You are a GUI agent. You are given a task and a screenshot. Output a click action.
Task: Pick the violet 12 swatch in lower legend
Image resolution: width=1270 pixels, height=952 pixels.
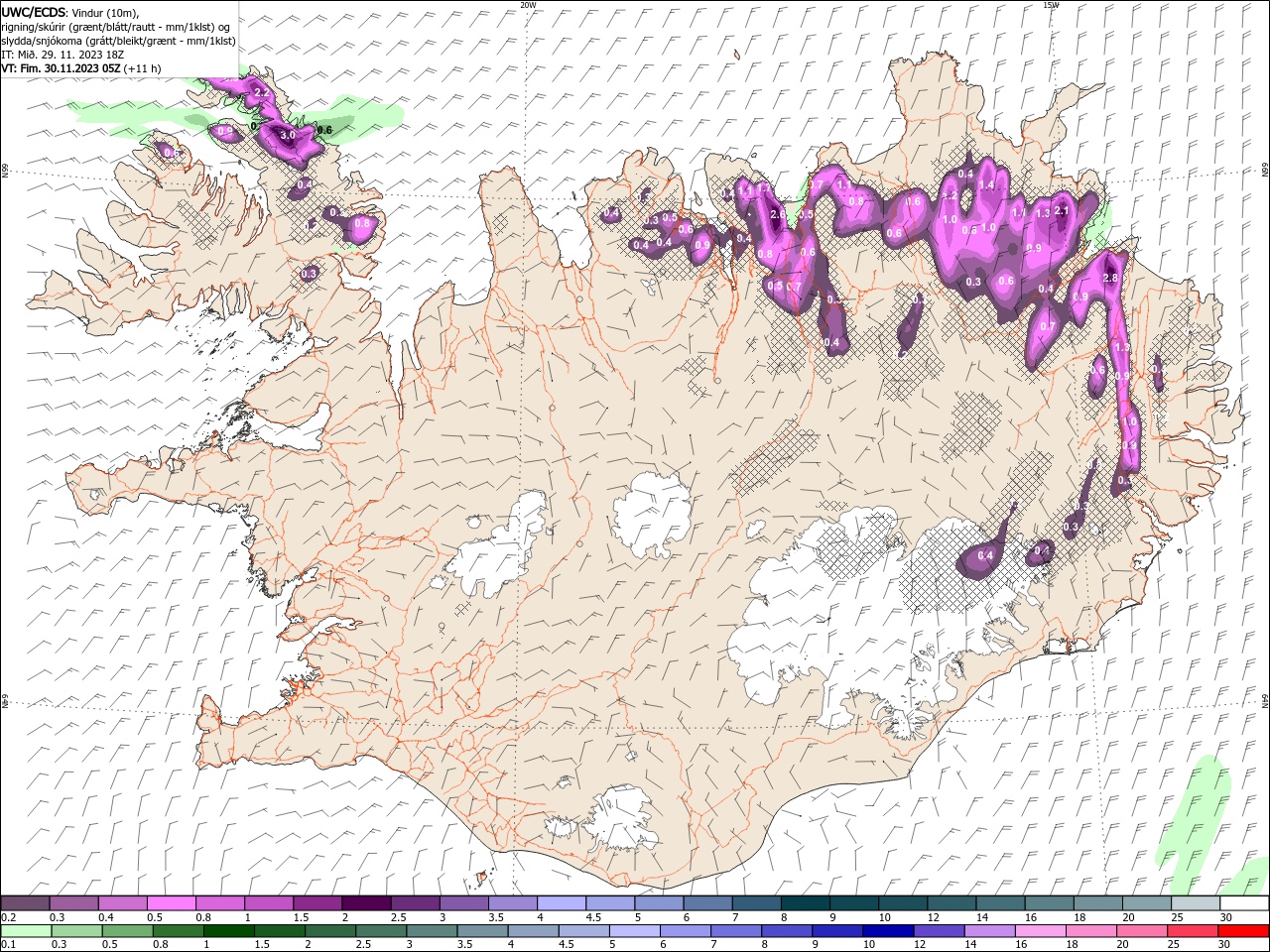[941, 931]
